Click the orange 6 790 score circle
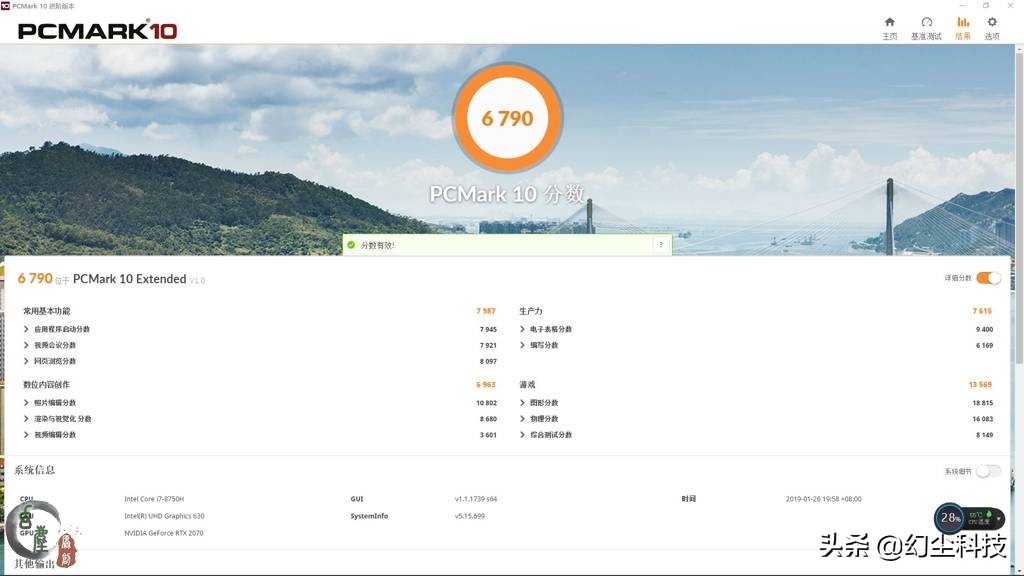The width and height of the screenshot is (1024, 576). [507, 118]
